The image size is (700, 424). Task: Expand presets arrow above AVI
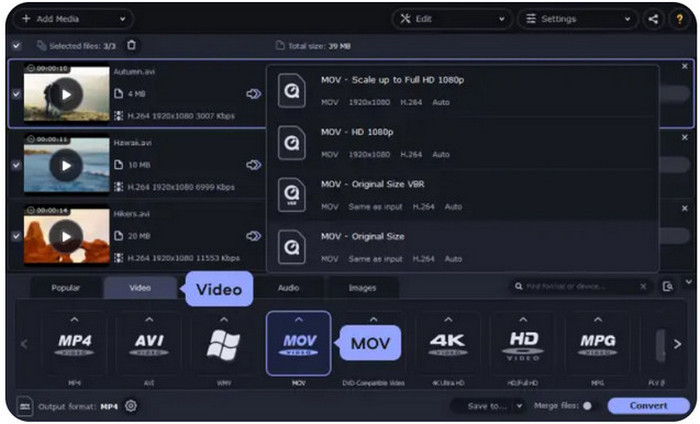coord(149,320)
